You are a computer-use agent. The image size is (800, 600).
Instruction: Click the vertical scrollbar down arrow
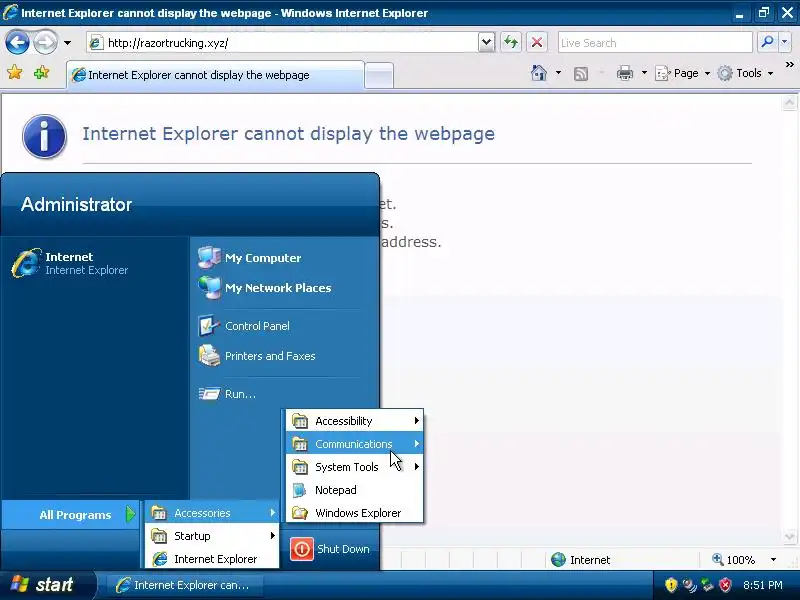(x=789, y=537)
